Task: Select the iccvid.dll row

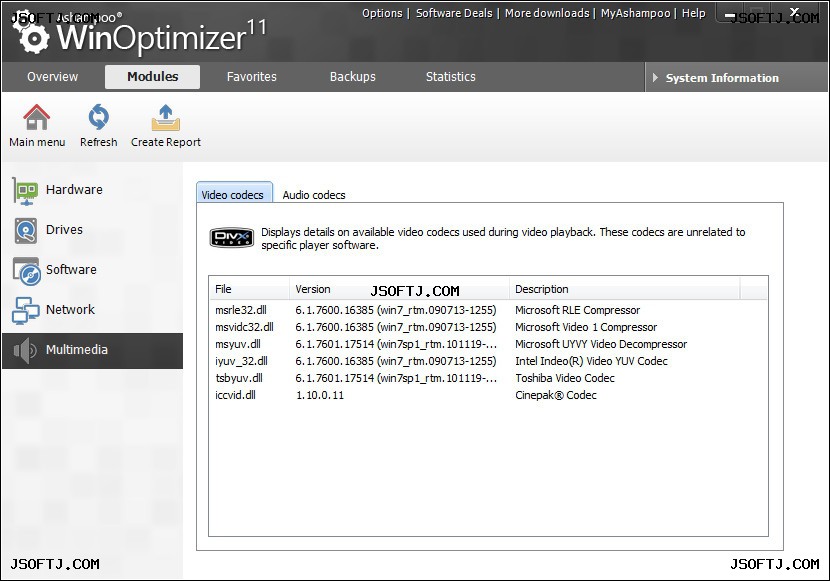Action: (x=488, y=395)
